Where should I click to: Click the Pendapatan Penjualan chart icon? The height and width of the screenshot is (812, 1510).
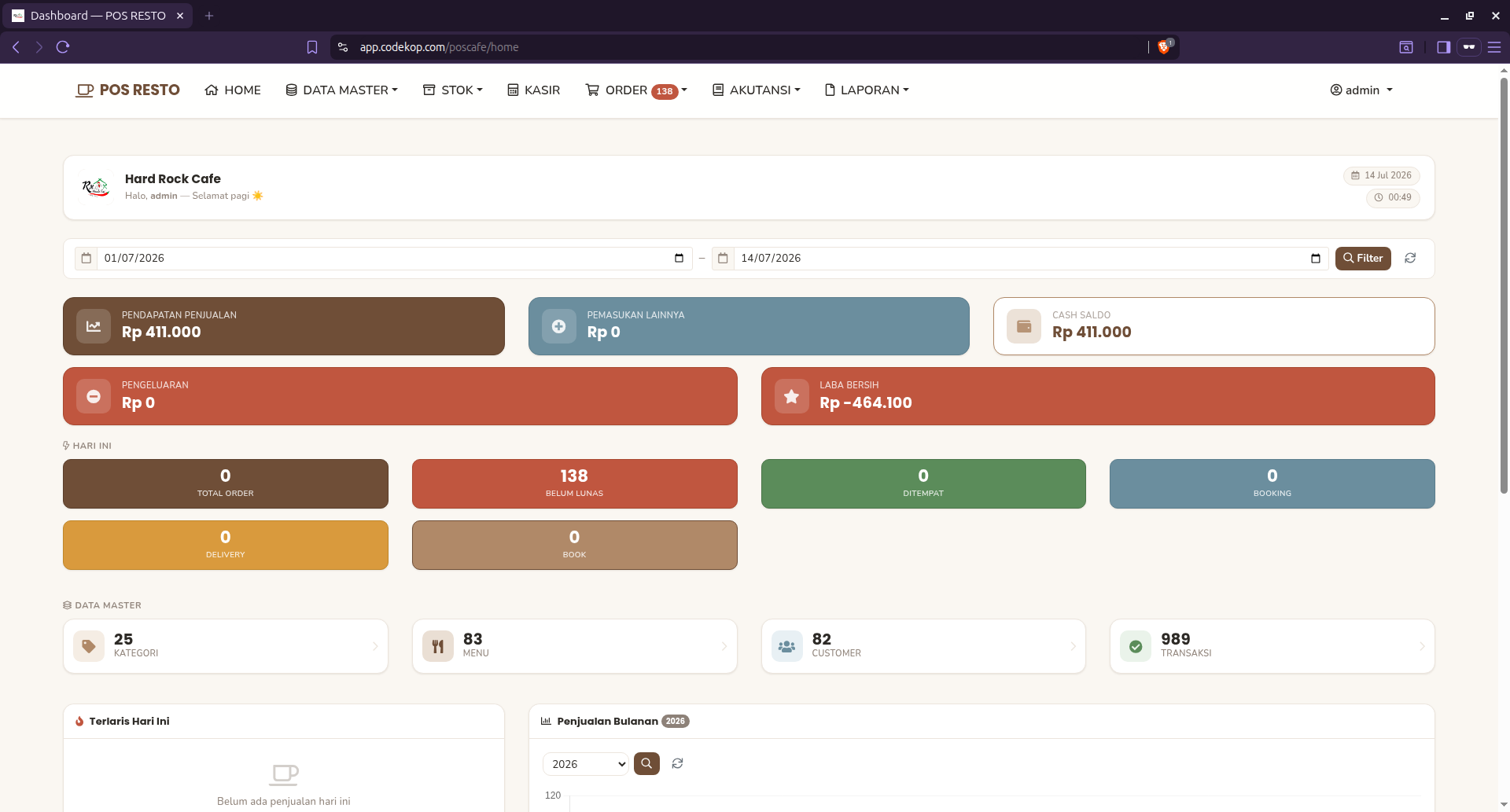pos(94,326)
